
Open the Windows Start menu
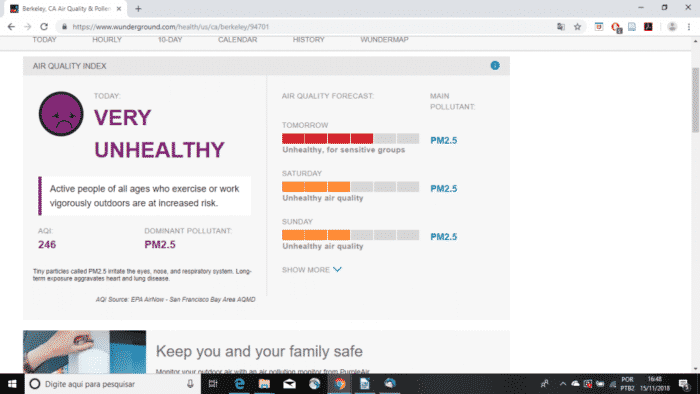click(x=12, y=384)
